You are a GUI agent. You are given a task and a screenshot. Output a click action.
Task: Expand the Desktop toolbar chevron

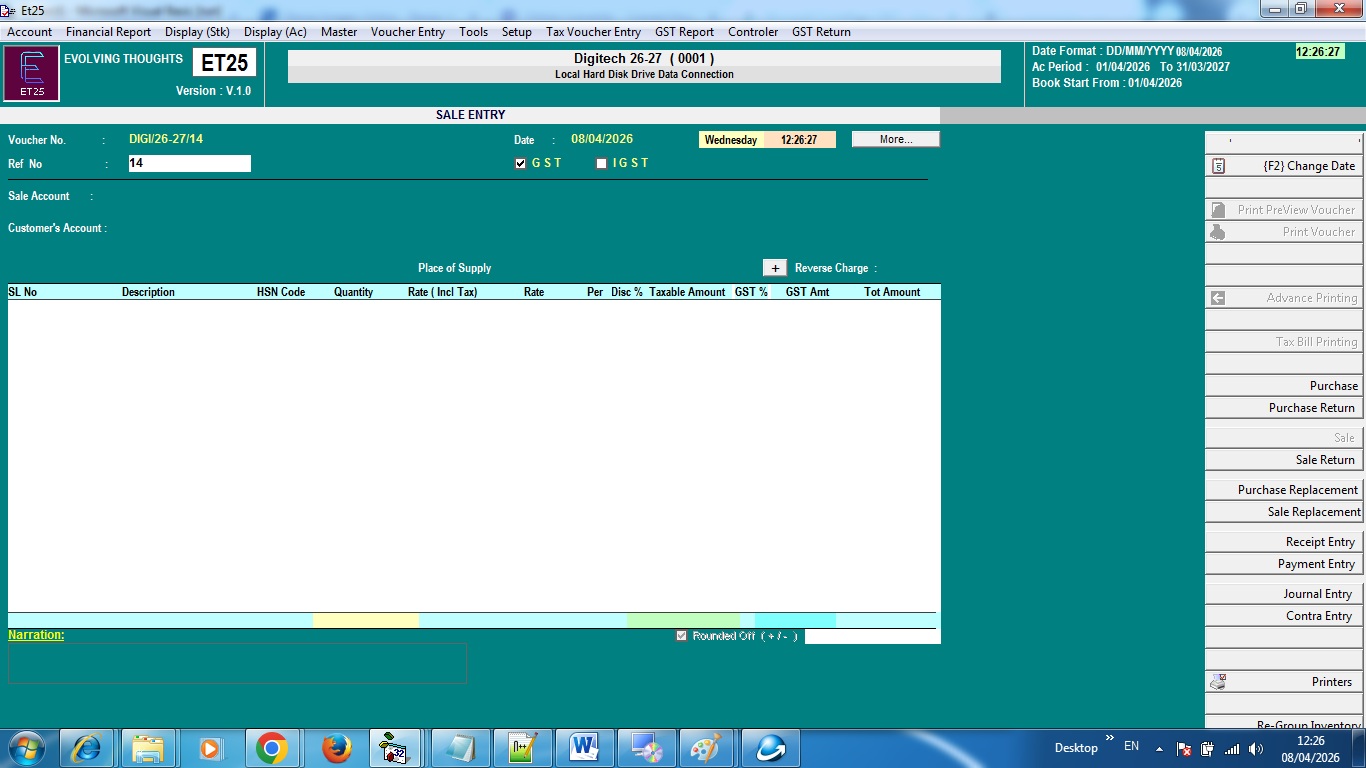coord(1109,740)
